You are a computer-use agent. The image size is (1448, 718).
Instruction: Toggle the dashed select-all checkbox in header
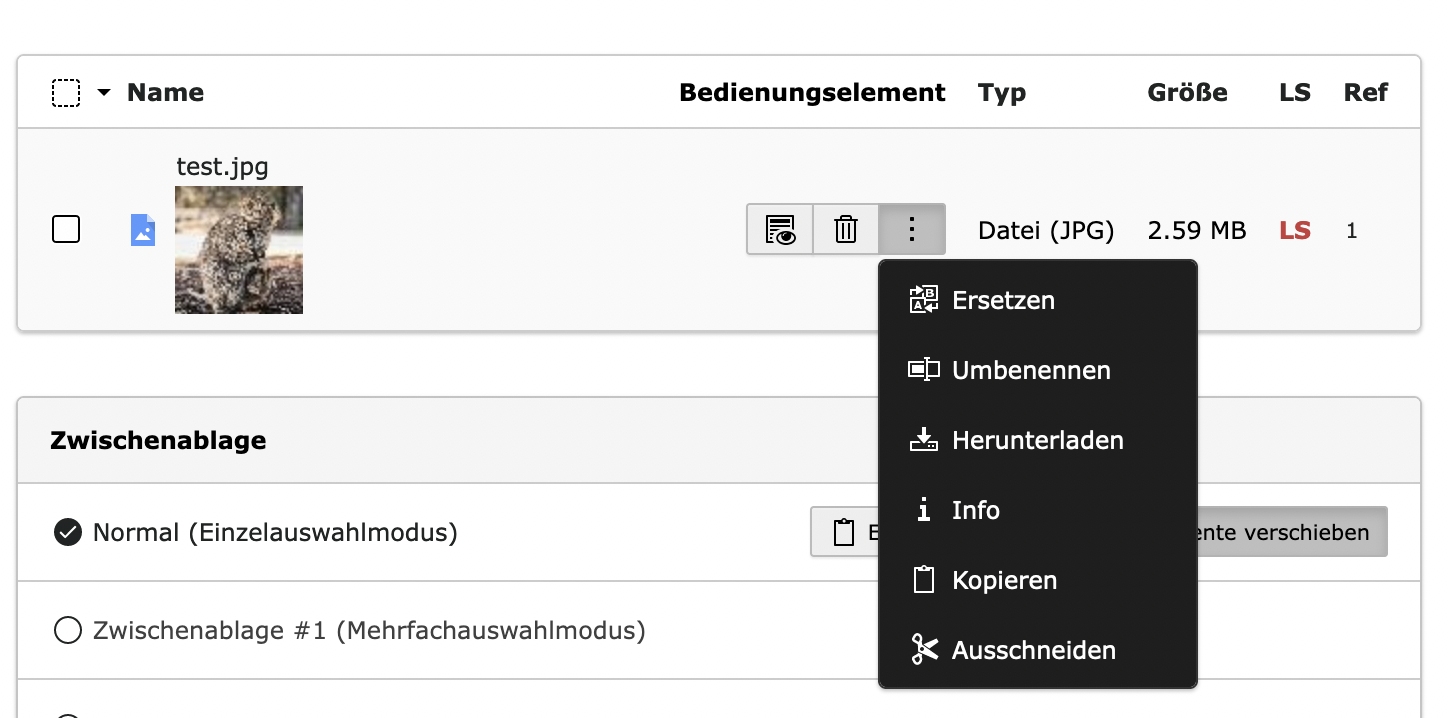[x=66, y=93]
